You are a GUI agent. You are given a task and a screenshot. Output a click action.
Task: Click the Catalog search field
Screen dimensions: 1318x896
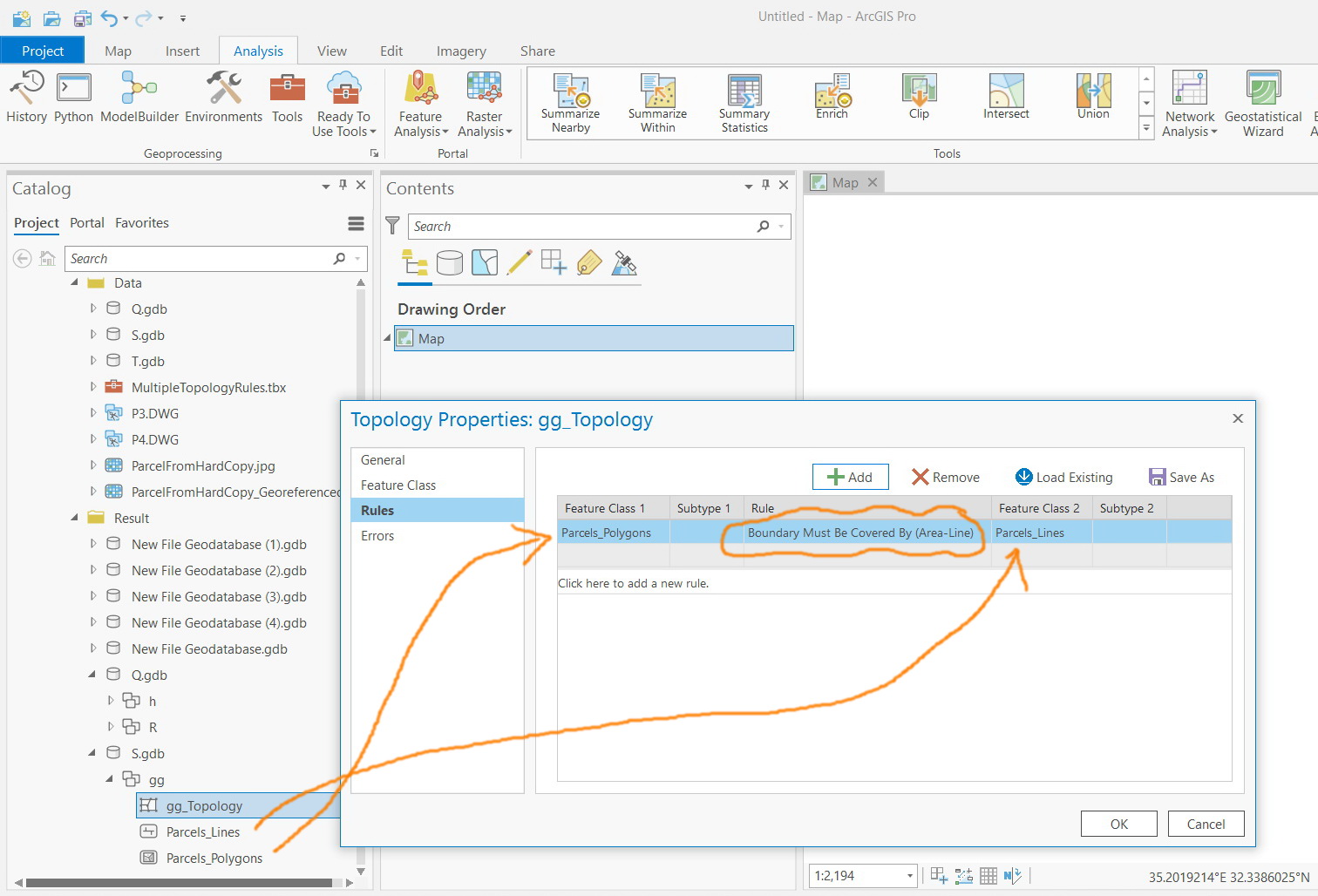pyautogui.click(x=216, y=259)
